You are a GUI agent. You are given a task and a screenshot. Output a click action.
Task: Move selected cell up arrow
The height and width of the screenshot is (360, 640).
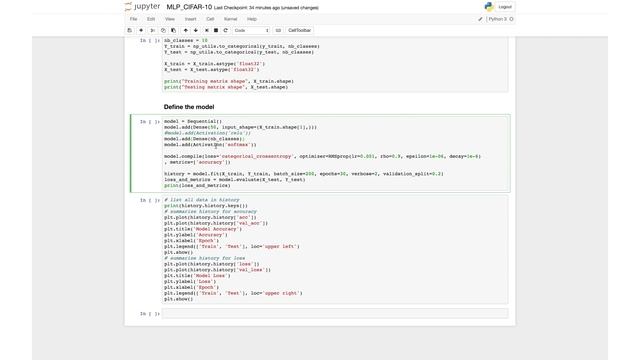(x=186, y=30)
